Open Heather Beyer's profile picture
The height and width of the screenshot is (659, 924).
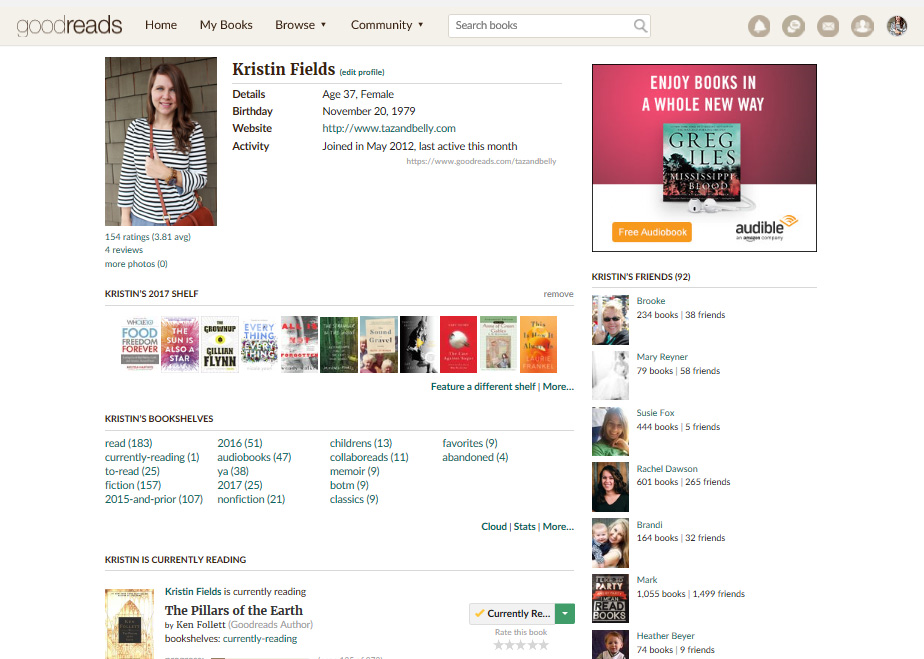click(610, 644)
